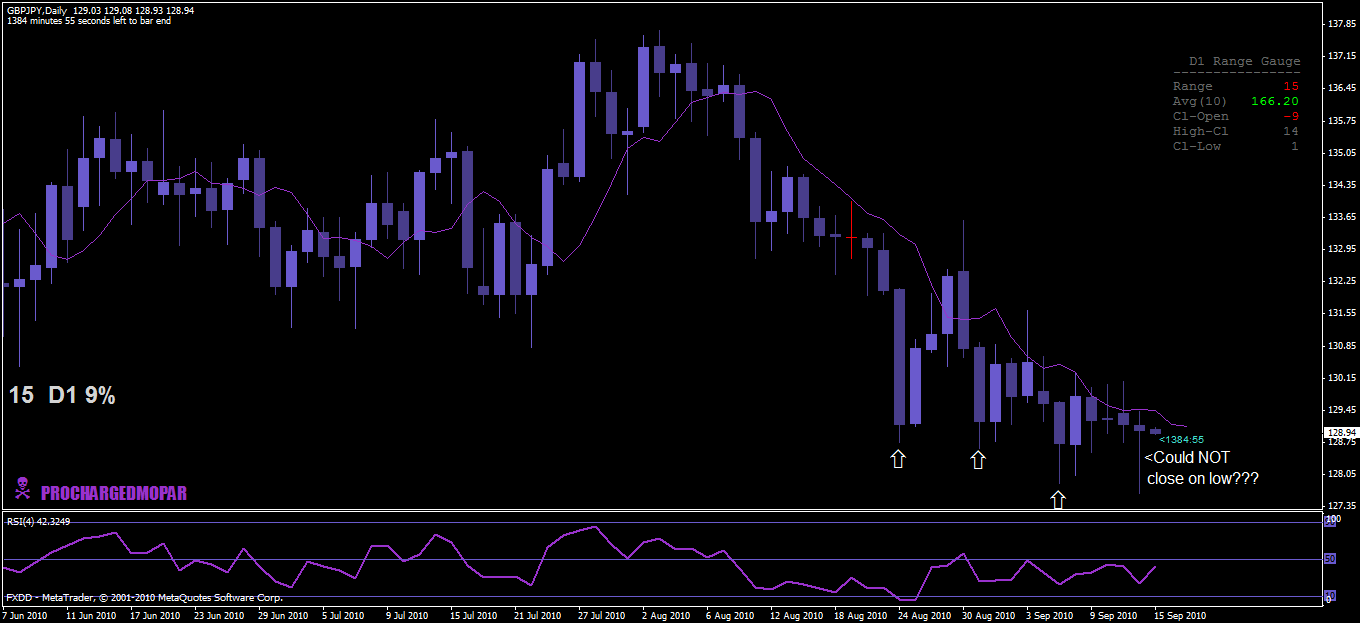Viewport: 1360px width, 623px height.
Task: Click the 11 Jun 2010 date label
Action: pos(90,616)
